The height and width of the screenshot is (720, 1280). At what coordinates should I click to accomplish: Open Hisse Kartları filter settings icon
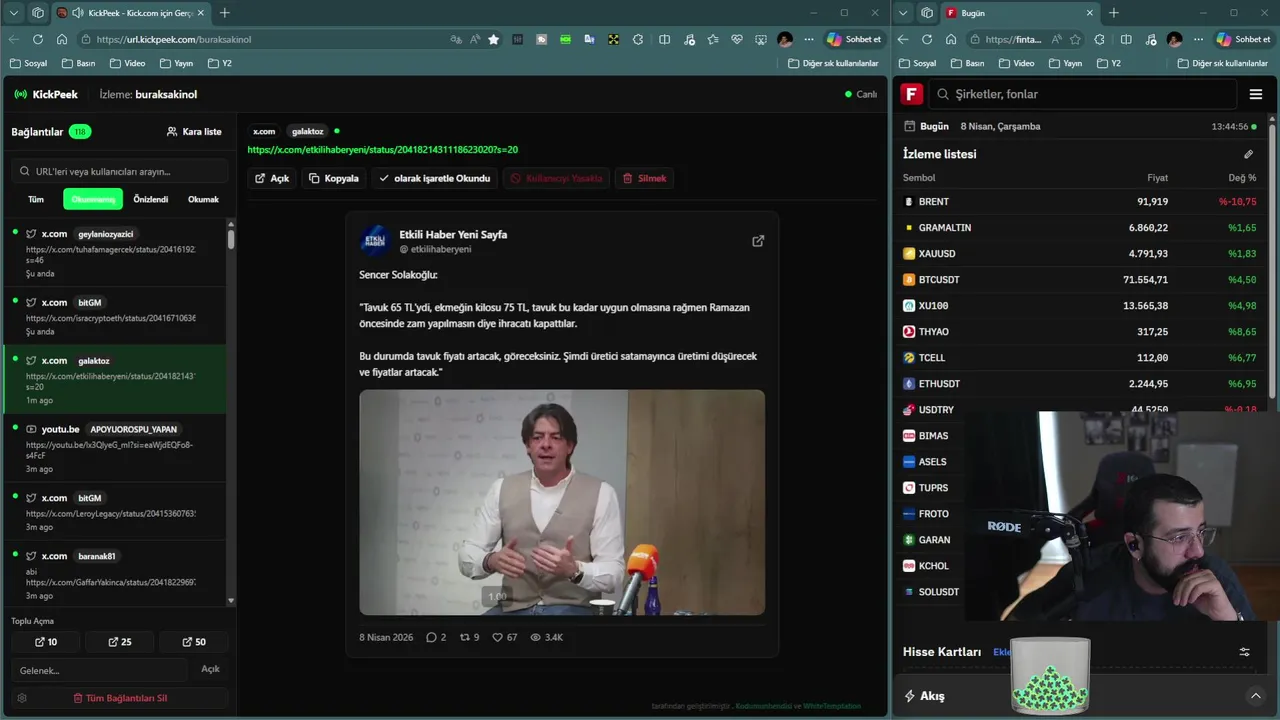[x=1245, y=652]
